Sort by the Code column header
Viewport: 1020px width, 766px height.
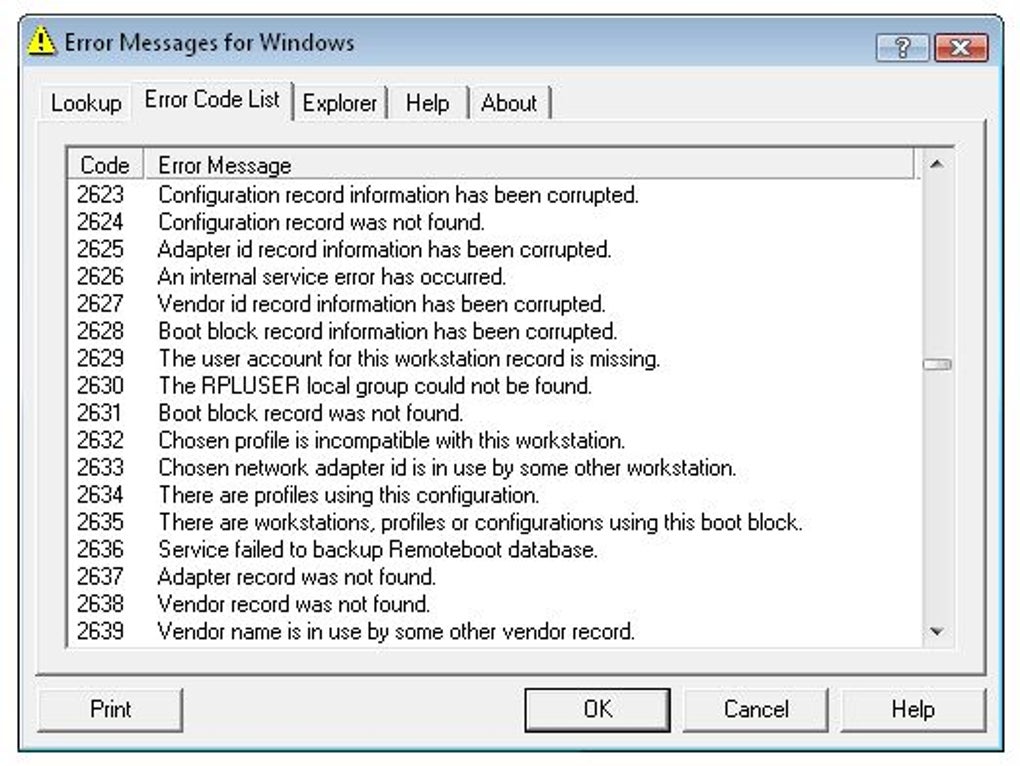coord(104,165)
